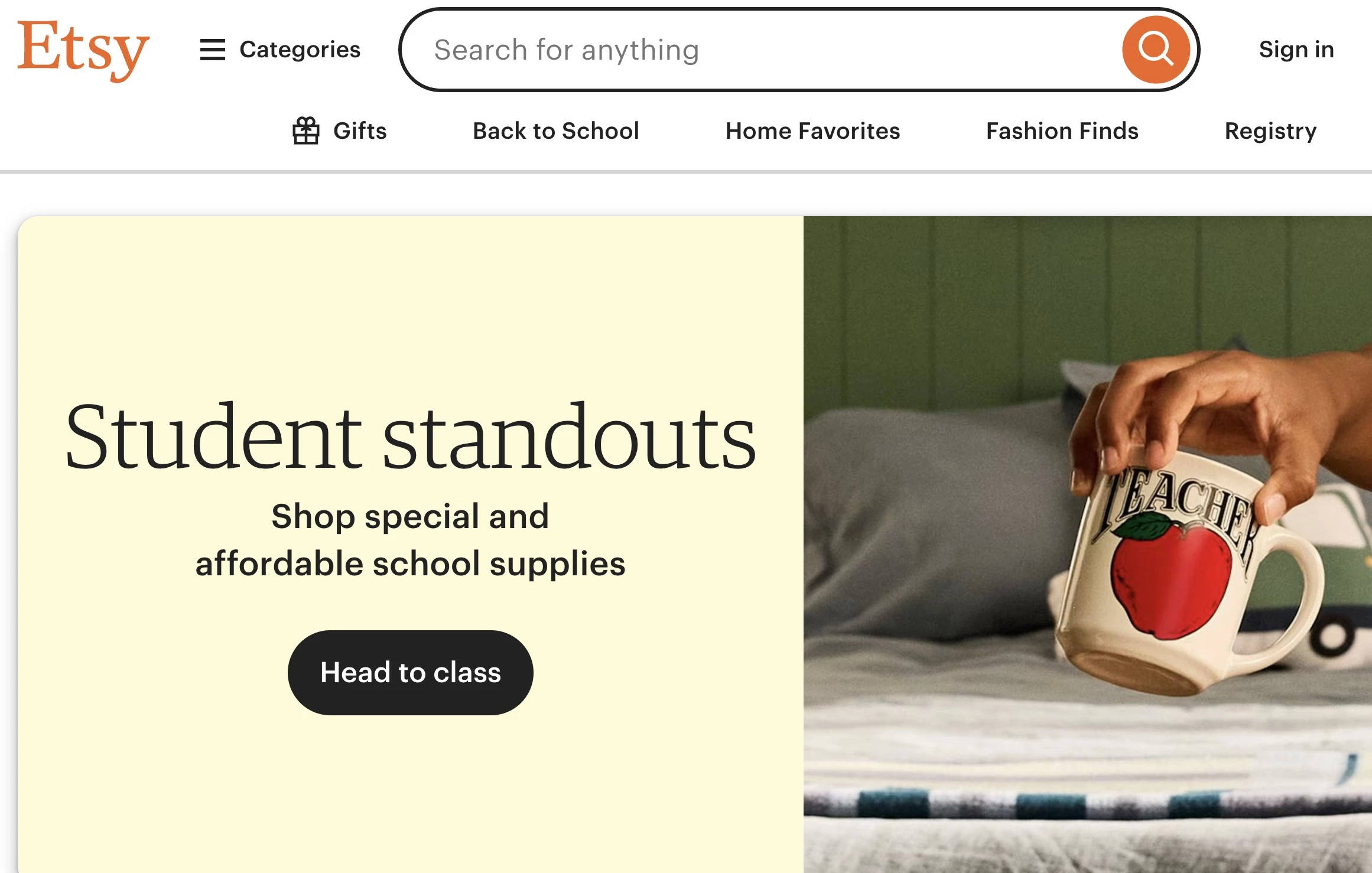Click the gift box icon beside Gifts
Image resolution: width=1372 pixels, height=873 pixels.
click(306, 131)
